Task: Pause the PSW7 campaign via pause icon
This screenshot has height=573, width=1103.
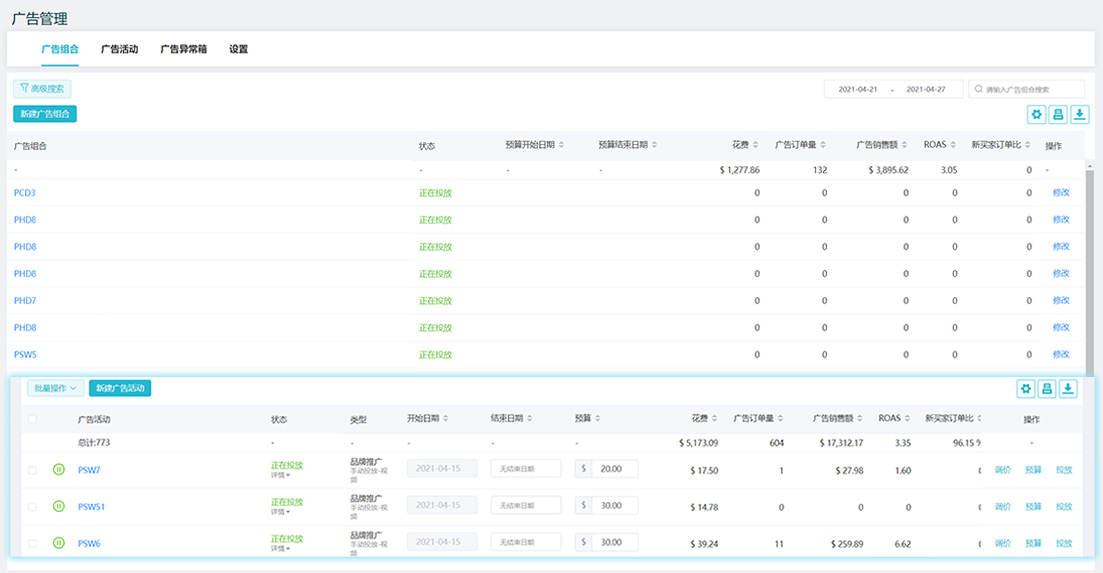Action: [x=59, y=469]
